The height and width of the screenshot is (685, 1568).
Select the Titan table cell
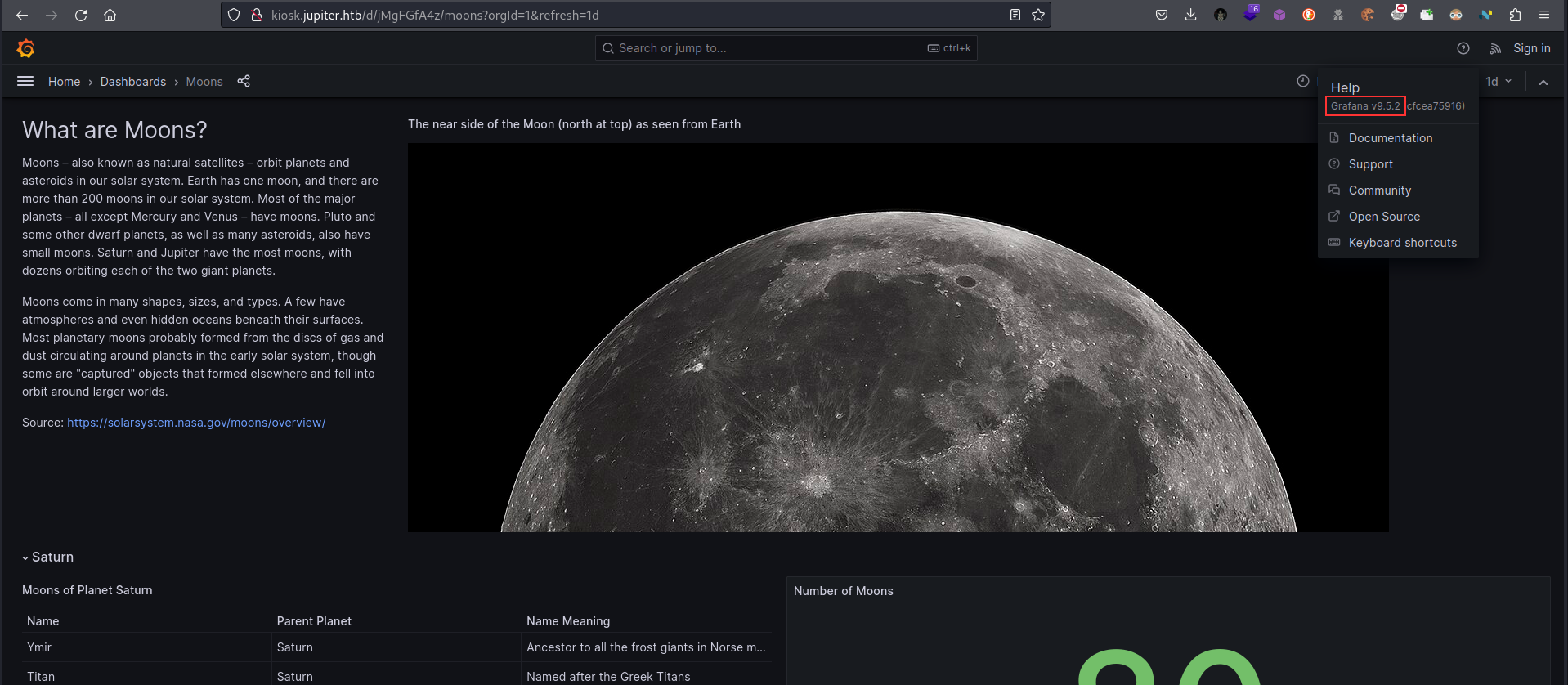147,675
